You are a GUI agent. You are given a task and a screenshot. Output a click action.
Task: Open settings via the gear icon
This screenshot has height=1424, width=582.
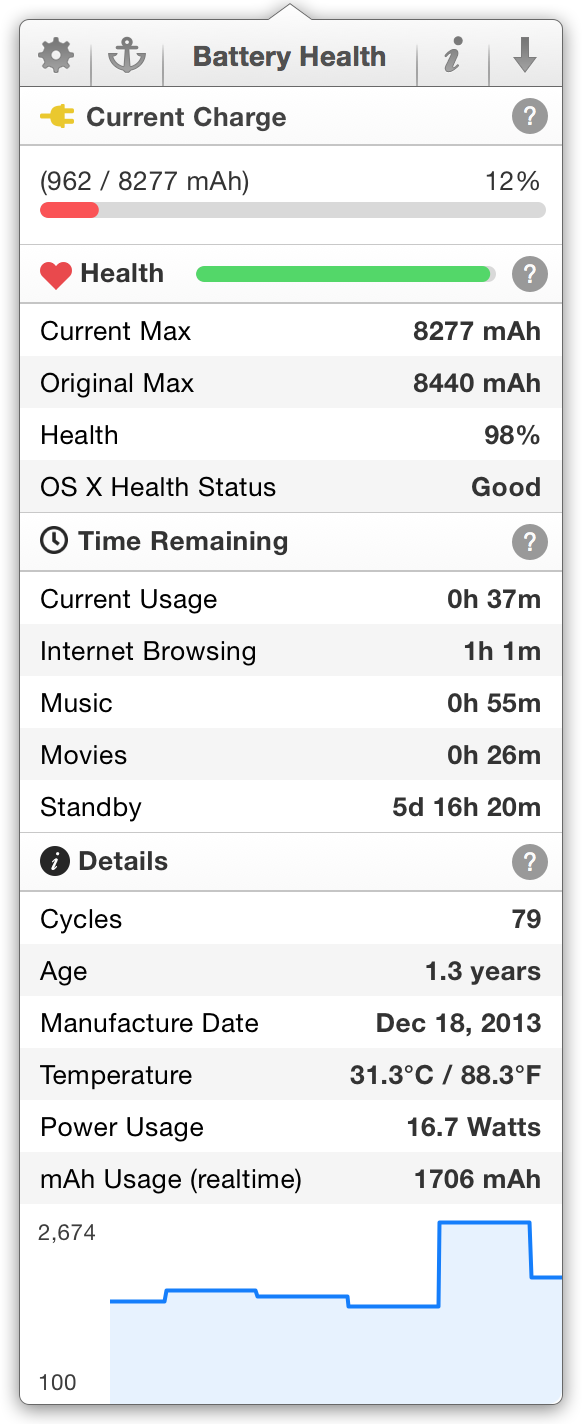tap(56, 56)
